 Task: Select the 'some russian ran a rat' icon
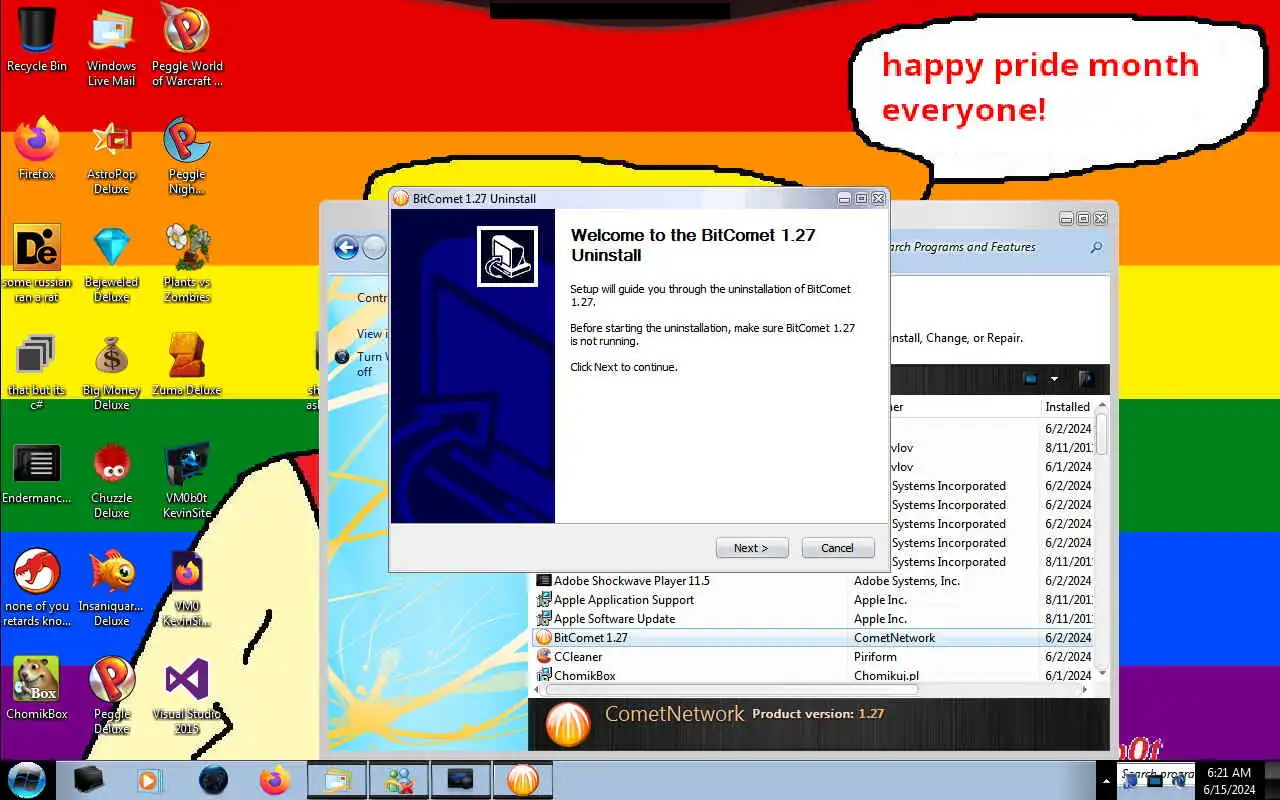37,263
